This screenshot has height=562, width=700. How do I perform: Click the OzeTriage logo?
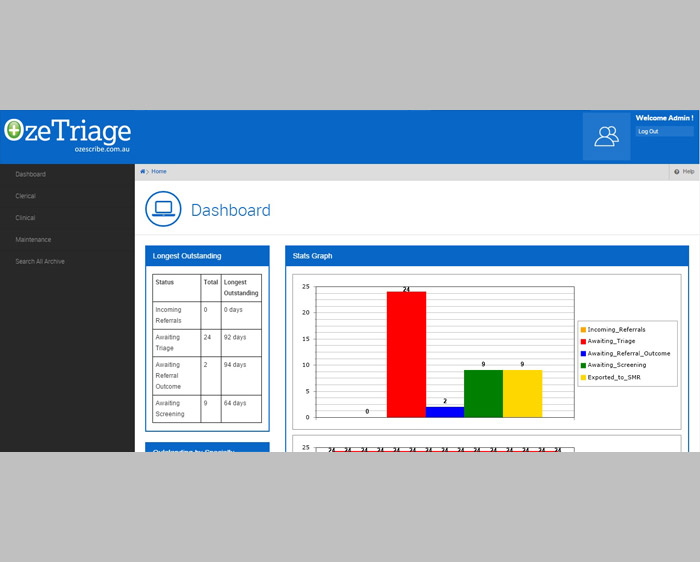tap(67, 134)
